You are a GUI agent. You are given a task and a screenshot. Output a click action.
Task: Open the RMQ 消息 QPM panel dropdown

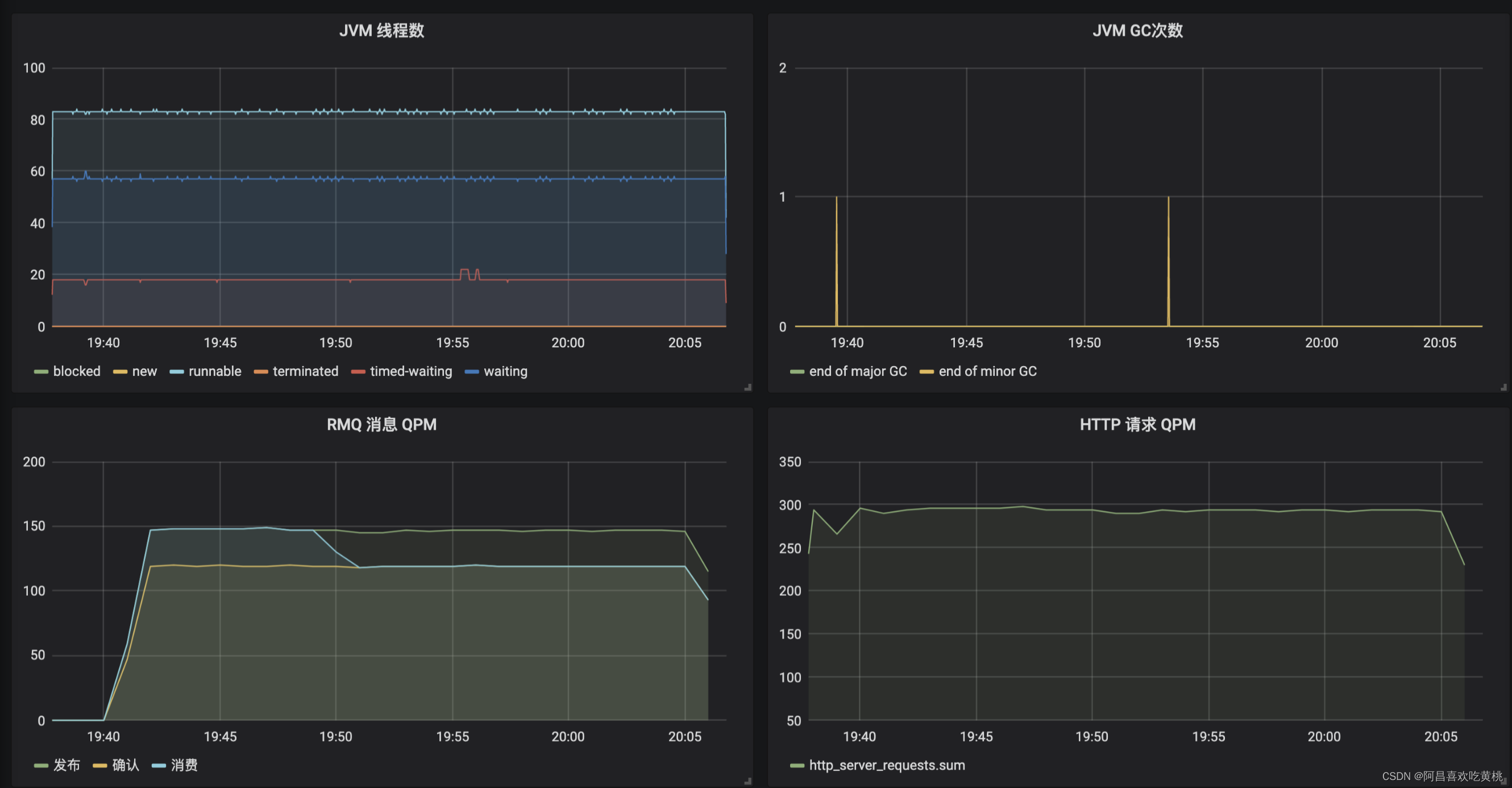point(381,424)
